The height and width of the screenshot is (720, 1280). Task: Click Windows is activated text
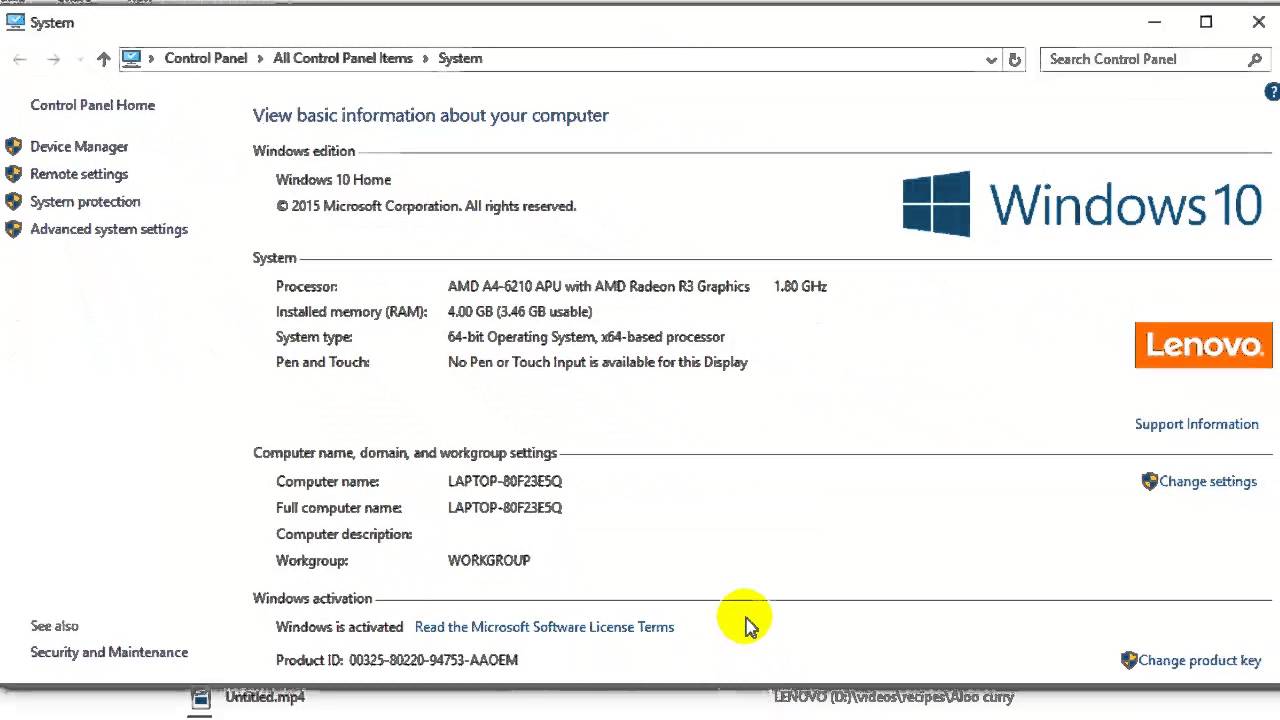coord(339,627)
